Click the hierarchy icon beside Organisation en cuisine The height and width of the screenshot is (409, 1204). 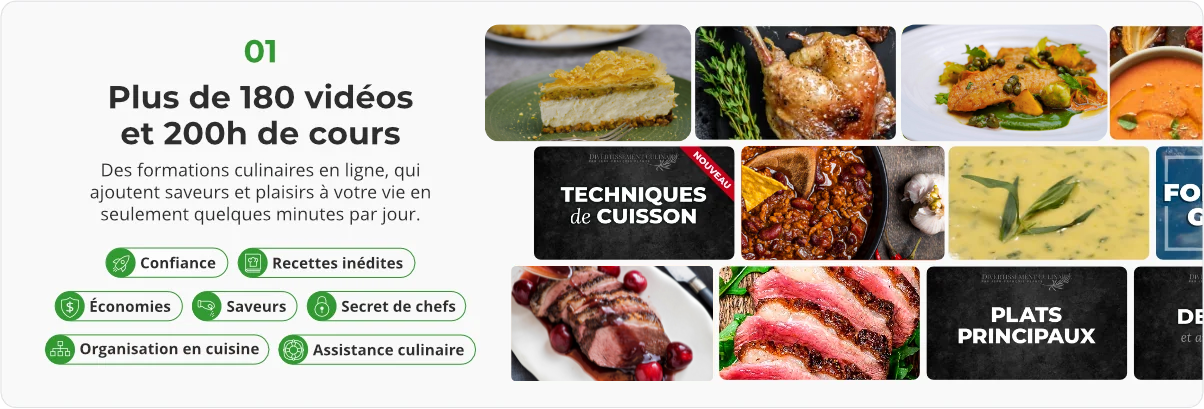coord(60,349)
